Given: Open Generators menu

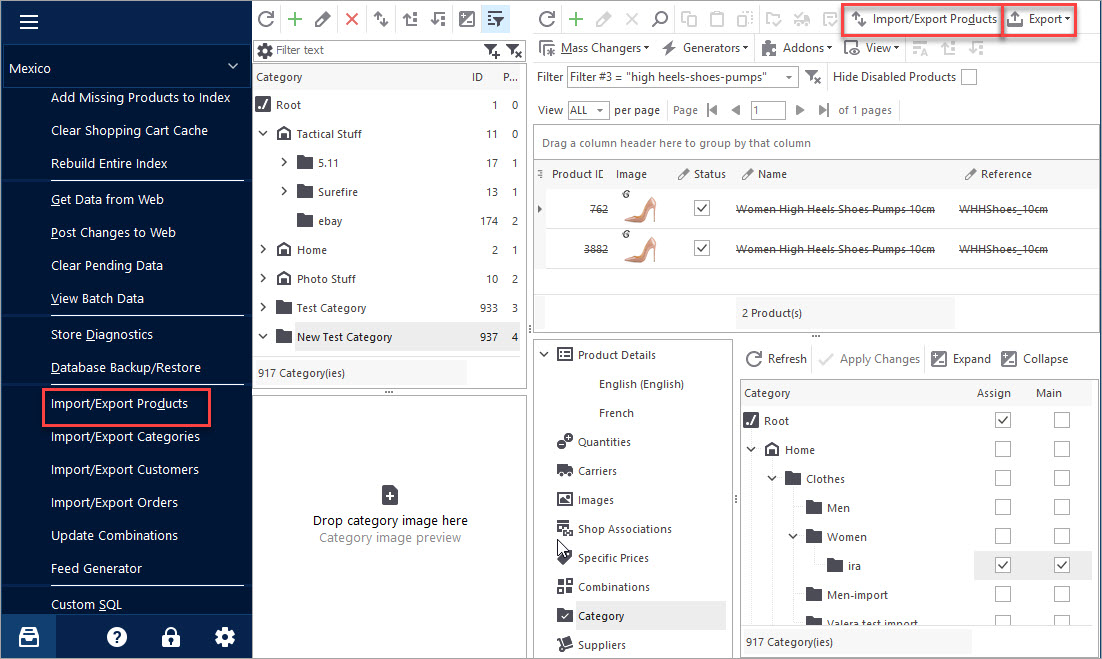Looking at the screenshot, I should [706, 48].
